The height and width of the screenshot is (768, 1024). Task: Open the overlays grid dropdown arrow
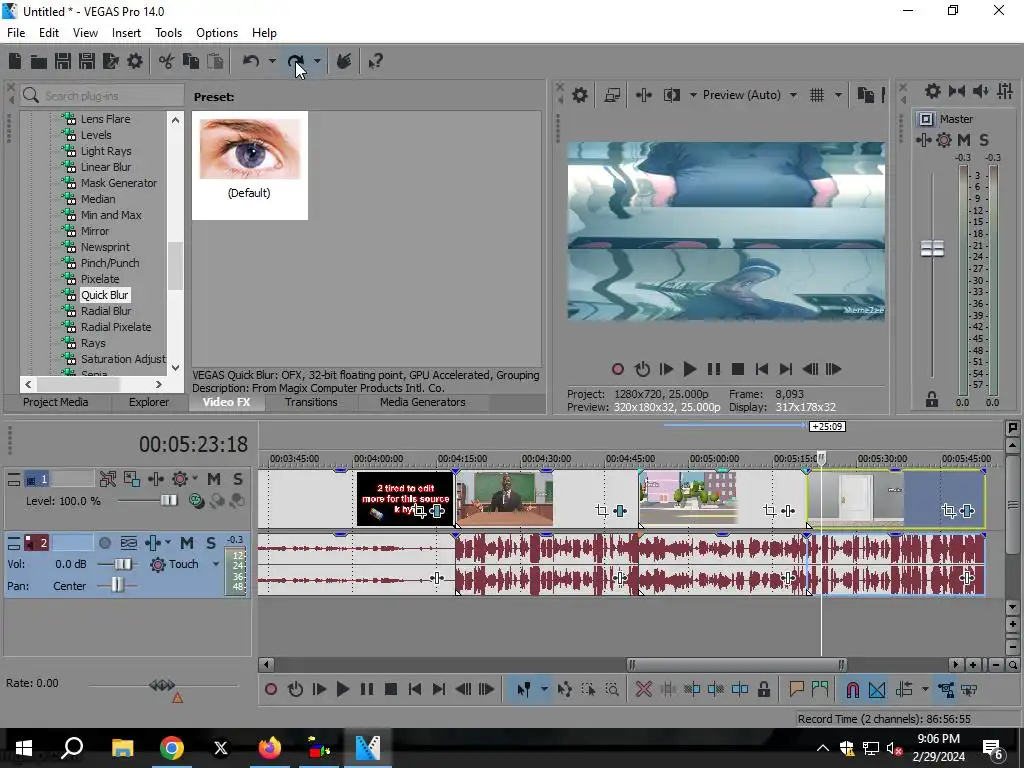(838, 95)
